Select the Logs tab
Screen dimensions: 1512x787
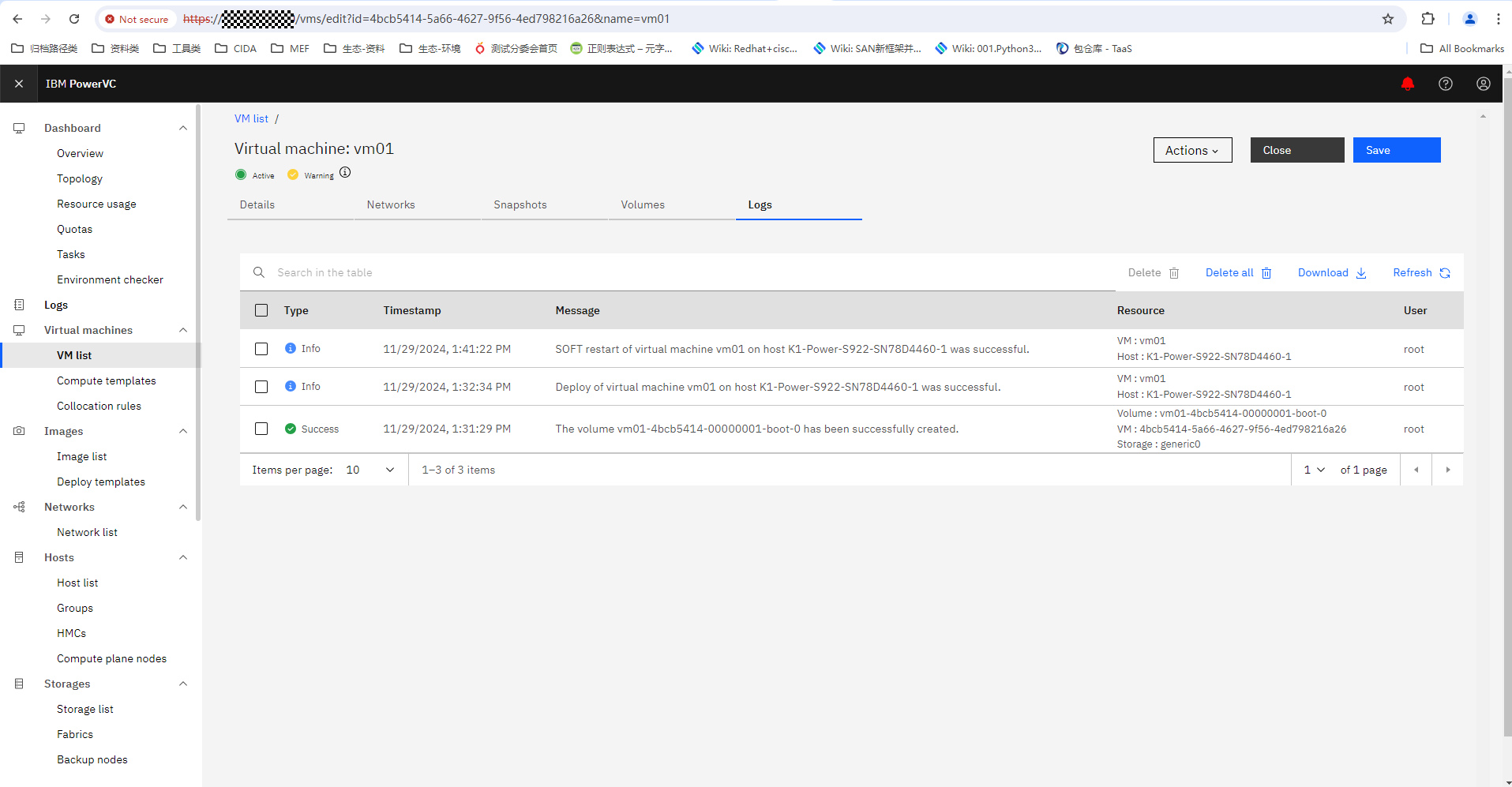tap(799, 204)
